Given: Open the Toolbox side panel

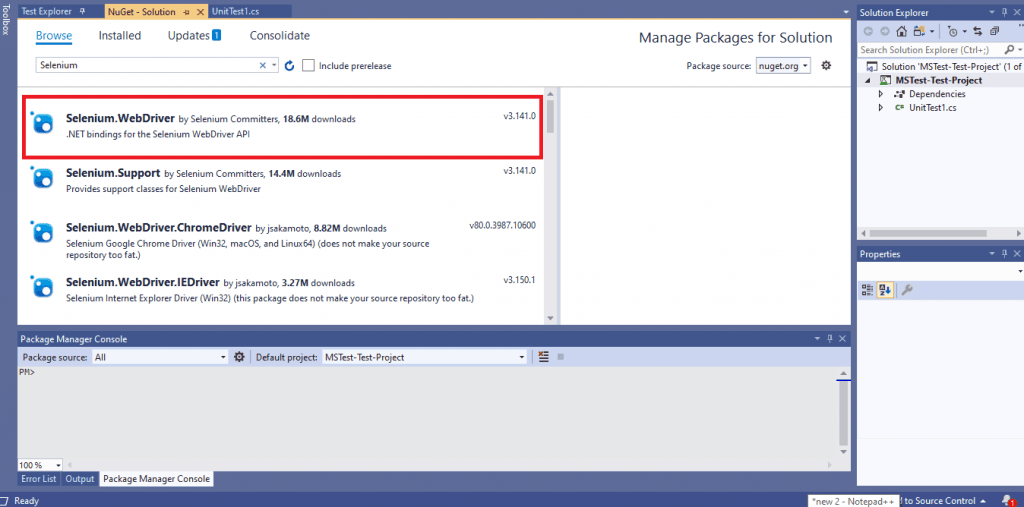Looking at the screenshot, I should (x=6, y=19).
